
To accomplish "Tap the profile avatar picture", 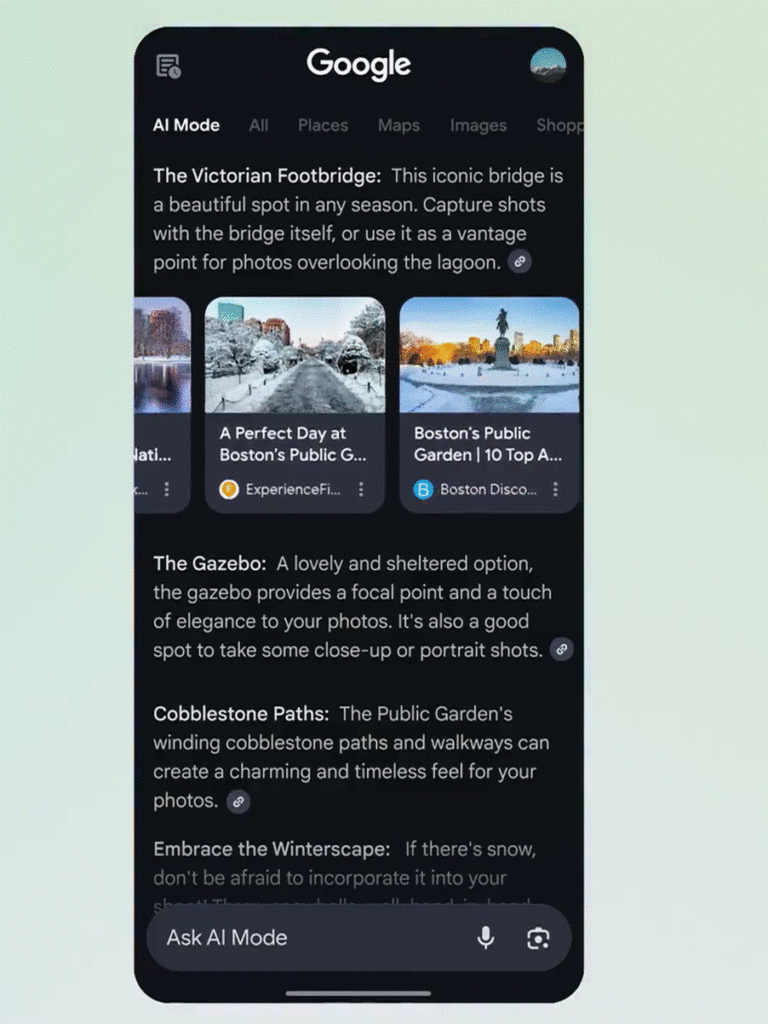I will (x=547, y=65).
